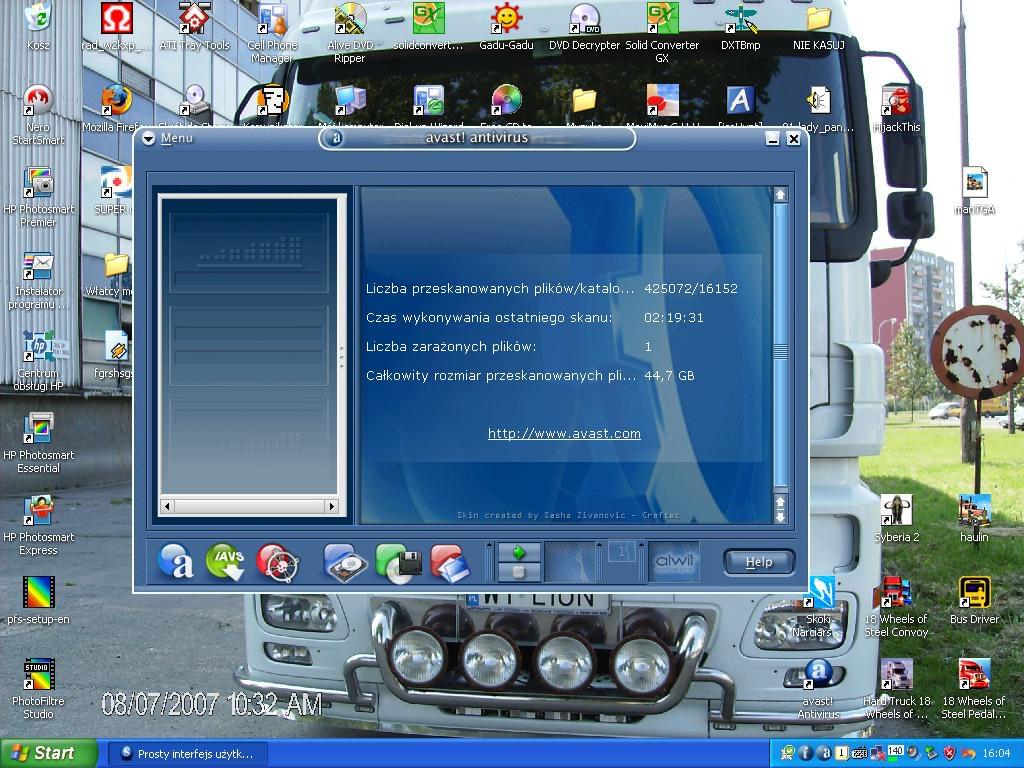Select the Hard Truck 18 Wheels desktop icon
The width and height of the screenshot is (1024, 768).
pos(896,690)
